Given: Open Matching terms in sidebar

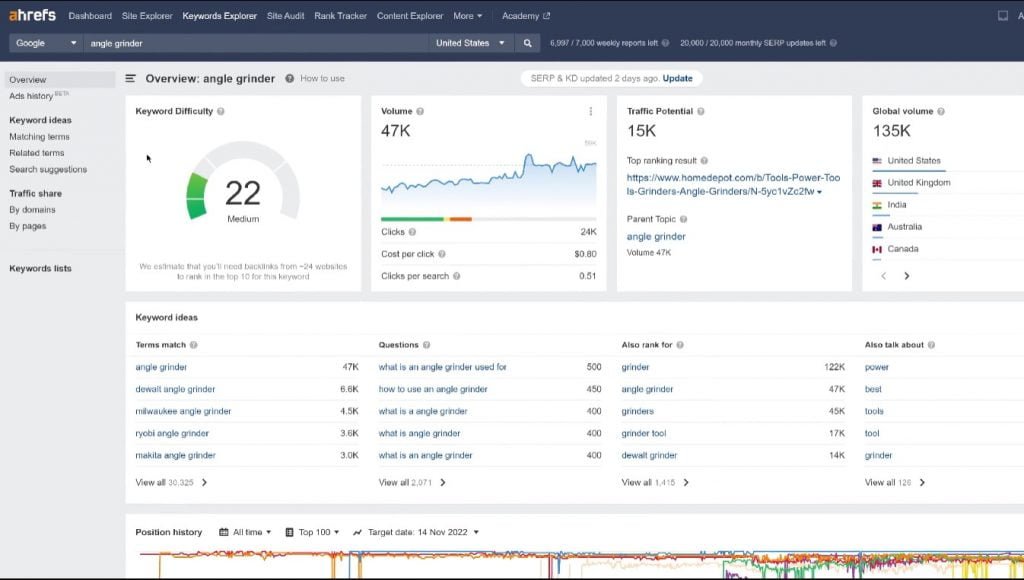Looking at the screenshot, I should (x=39, y=137).
